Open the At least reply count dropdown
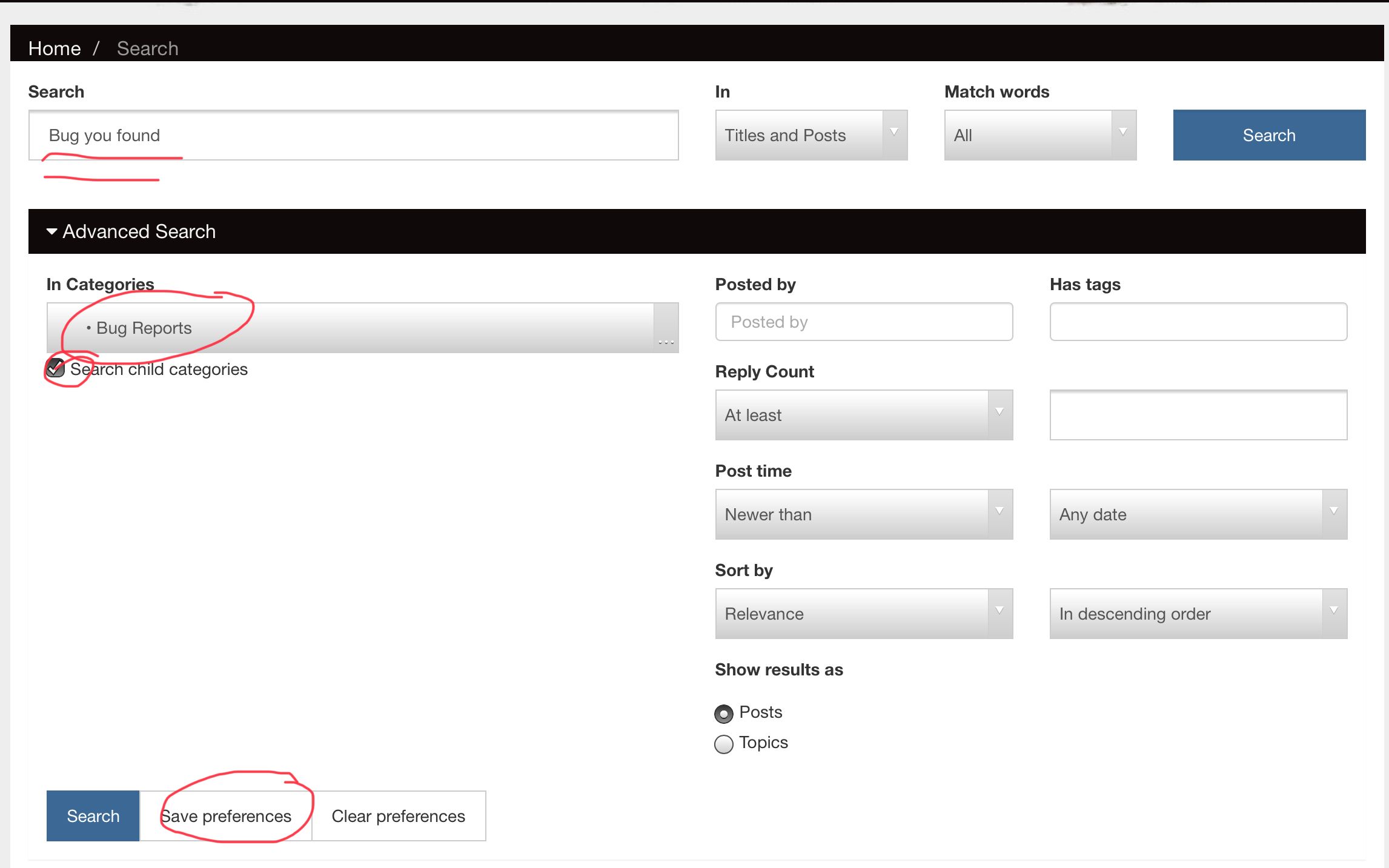Viewport: 1389px width, 868px height. coord(864,415)
